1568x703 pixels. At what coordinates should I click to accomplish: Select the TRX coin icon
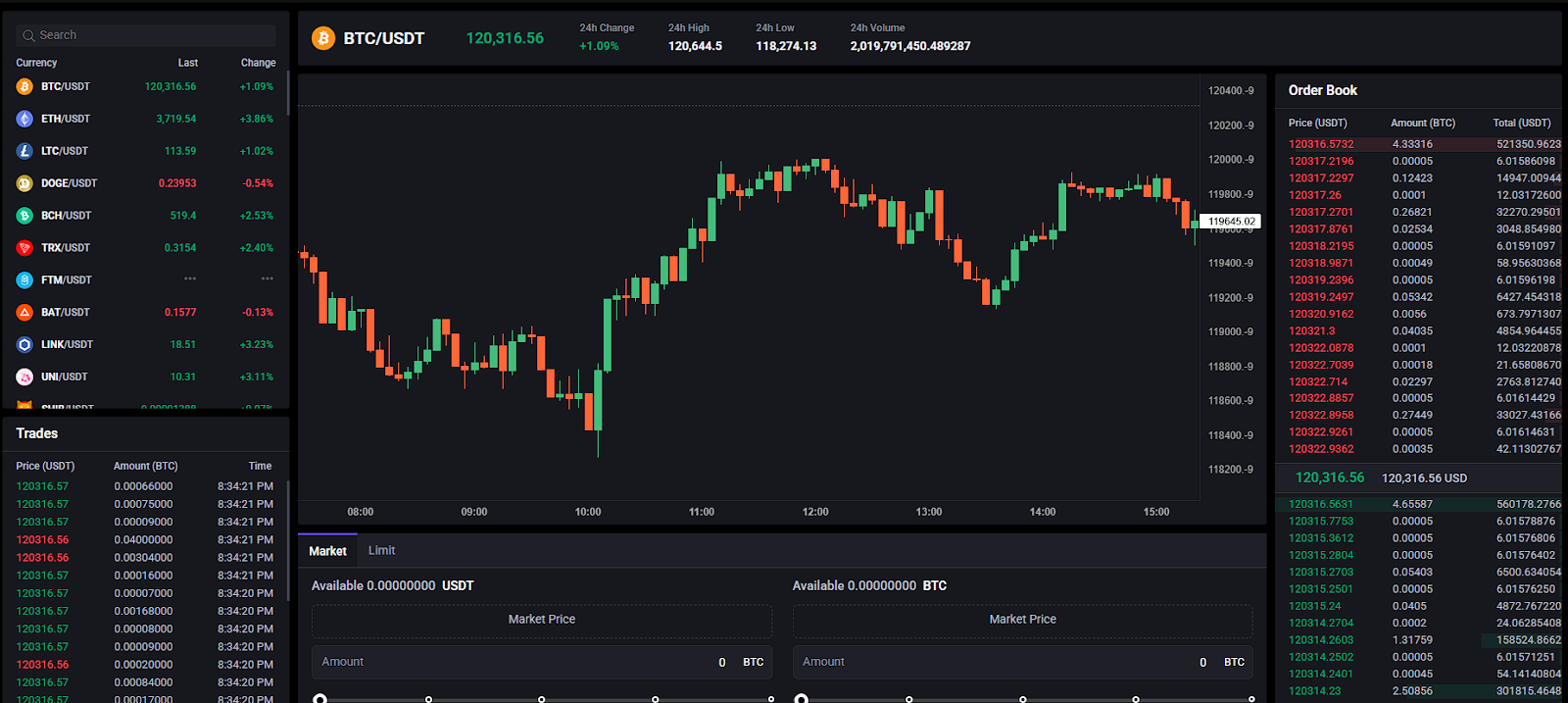click(24, 248)
